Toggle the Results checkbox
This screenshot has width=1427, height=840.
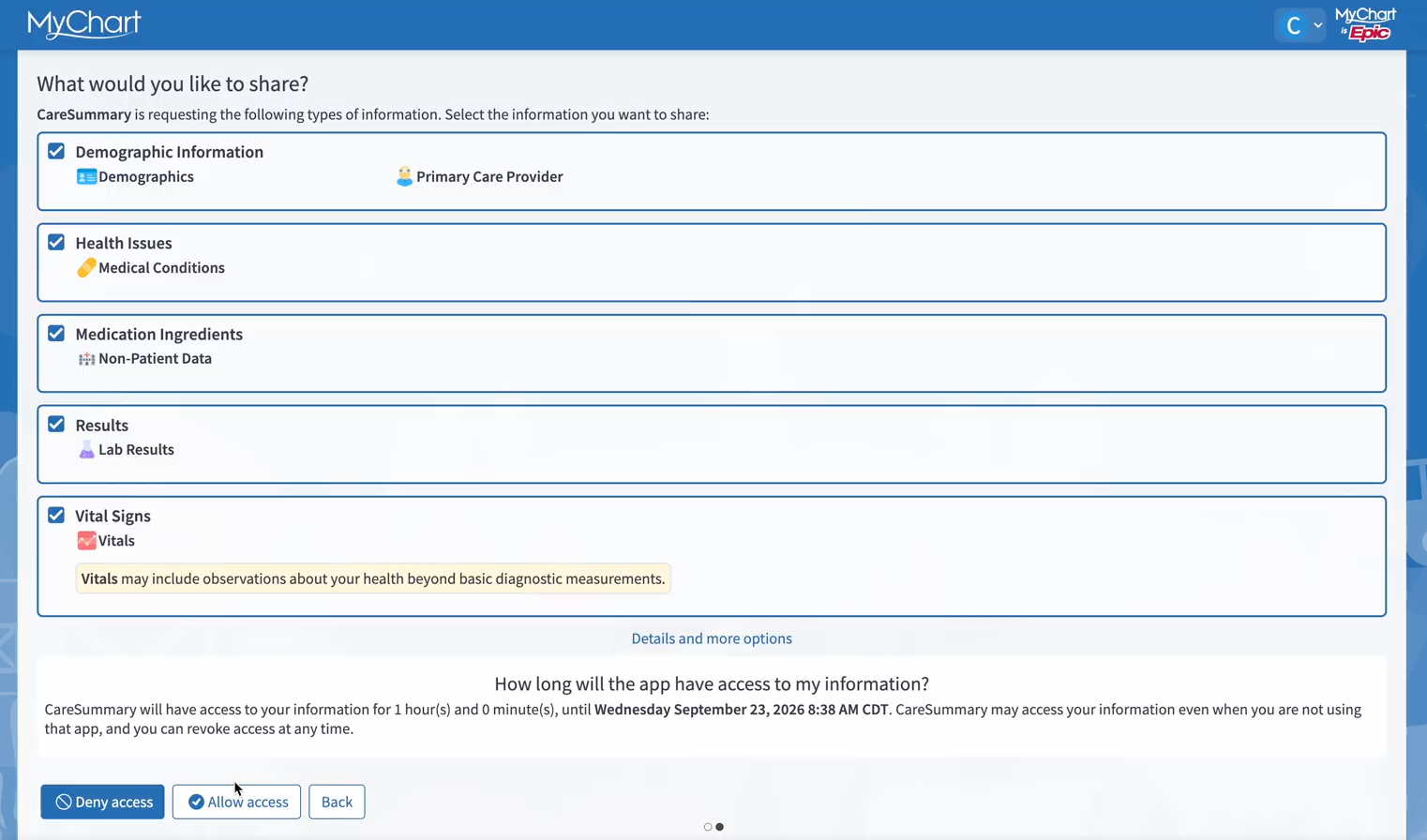pyautogui.click(x=56, y=424)
